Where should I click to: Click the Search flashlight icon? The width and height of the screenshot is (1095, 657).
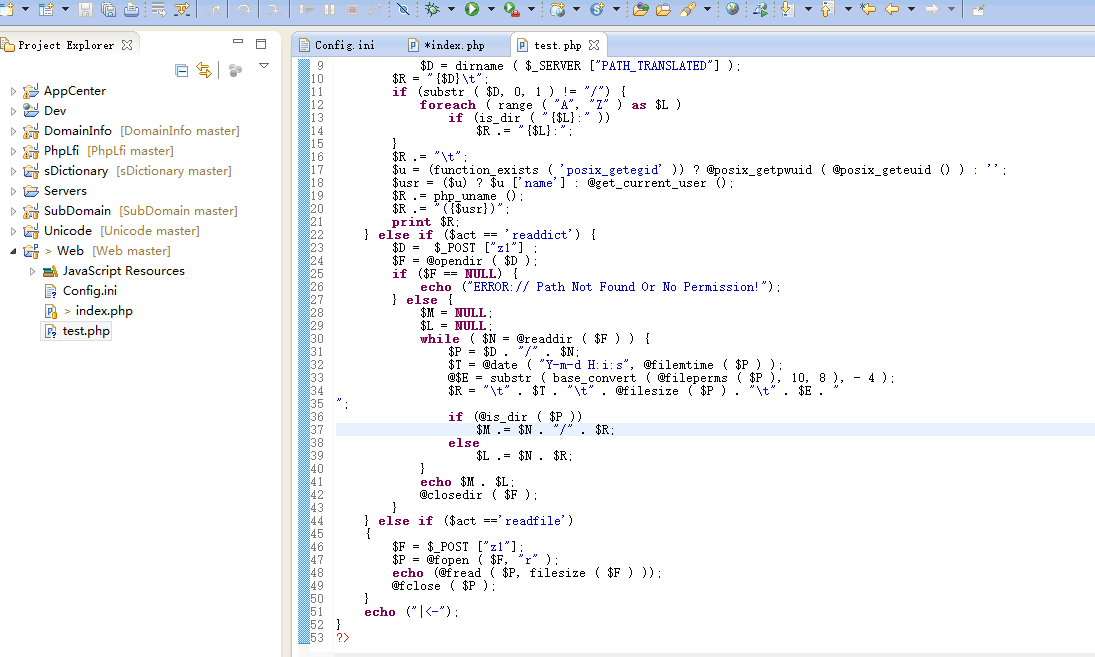(x=689, y=9)
